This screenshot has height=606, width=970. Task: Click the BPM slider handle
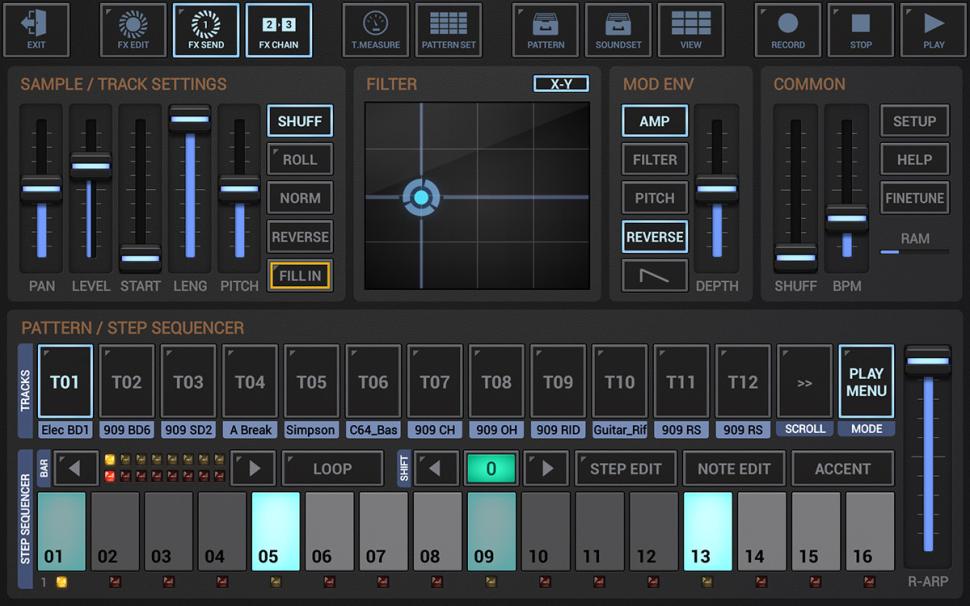click(846, 217)
